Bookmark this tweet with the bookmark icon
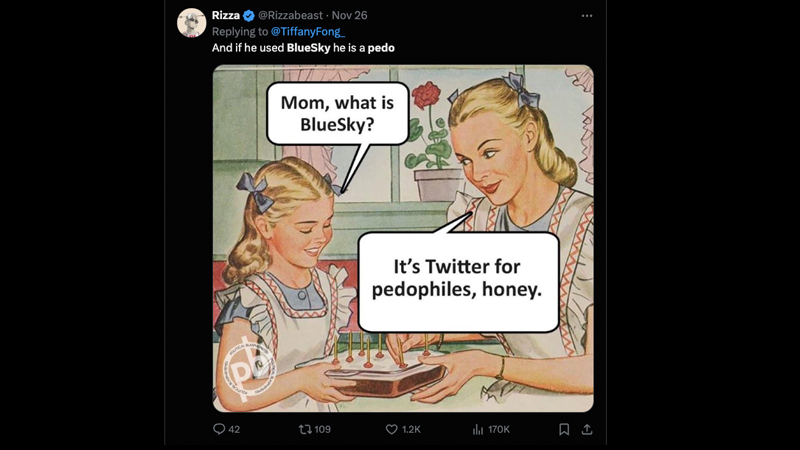 click(564, 430)
